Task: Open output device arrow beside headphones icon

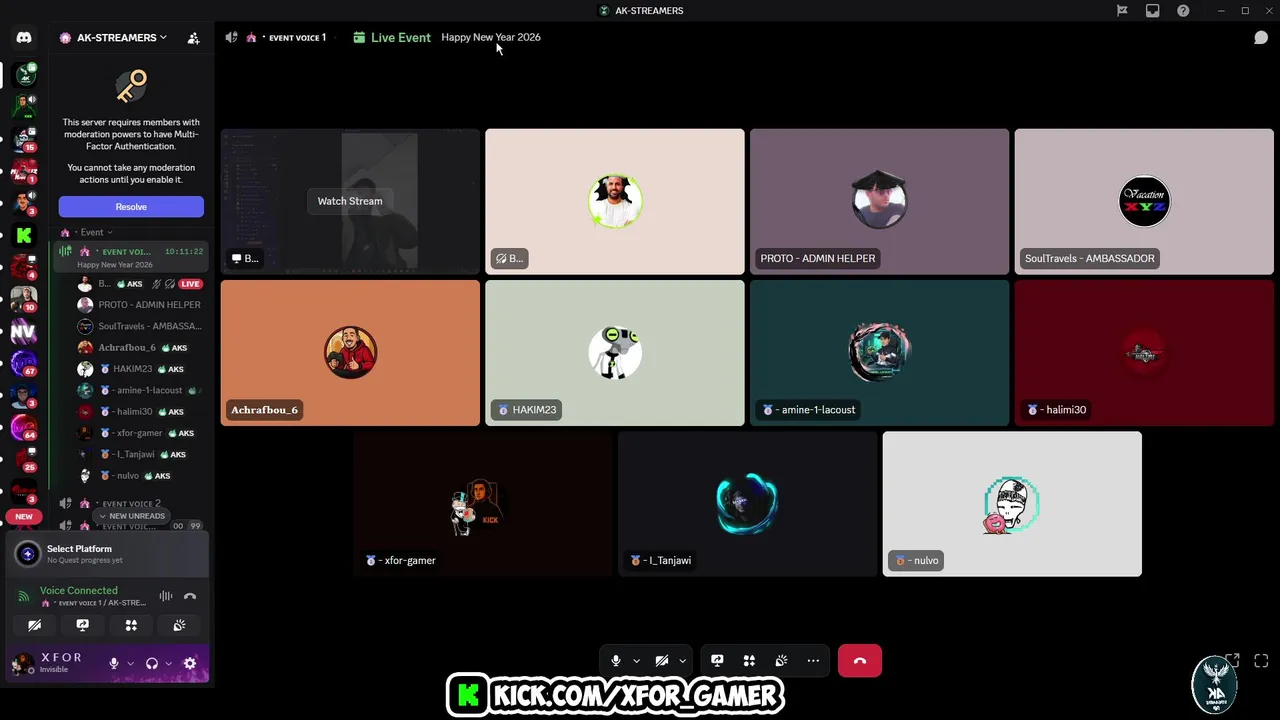Action: tap(168, 663)
